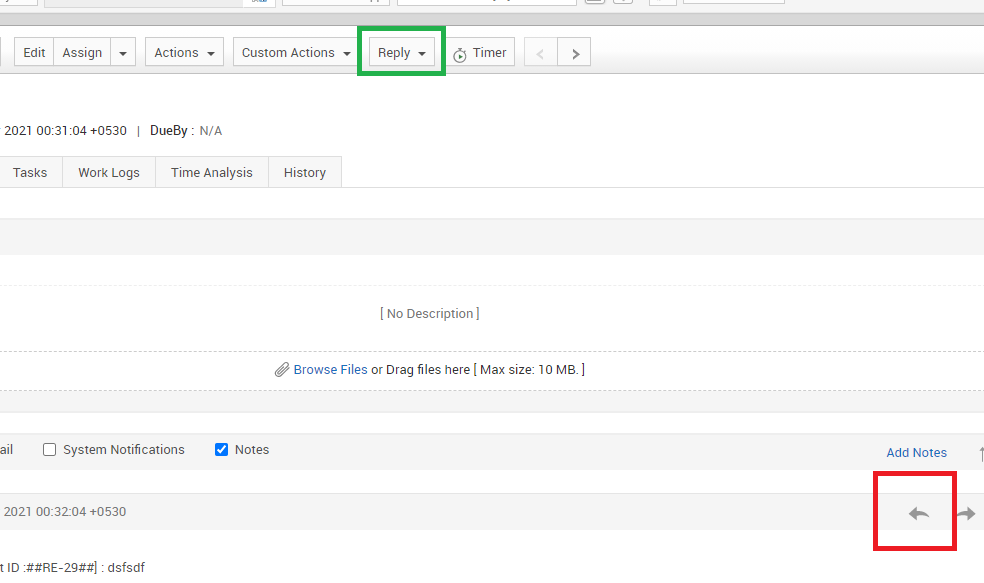Click the Edit button
984x583 pixels.
[x=34, y=53]
